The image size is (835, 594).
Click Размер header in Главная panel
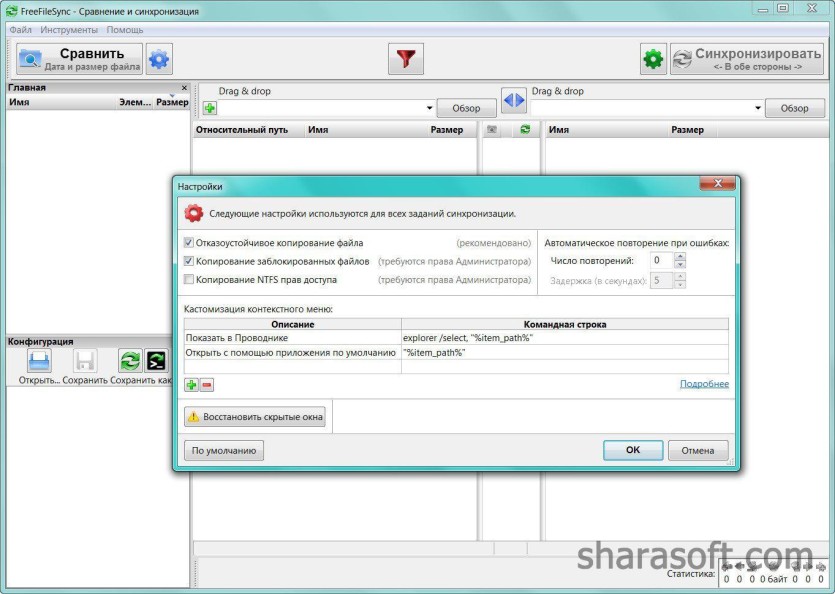[x=172, y=102]
